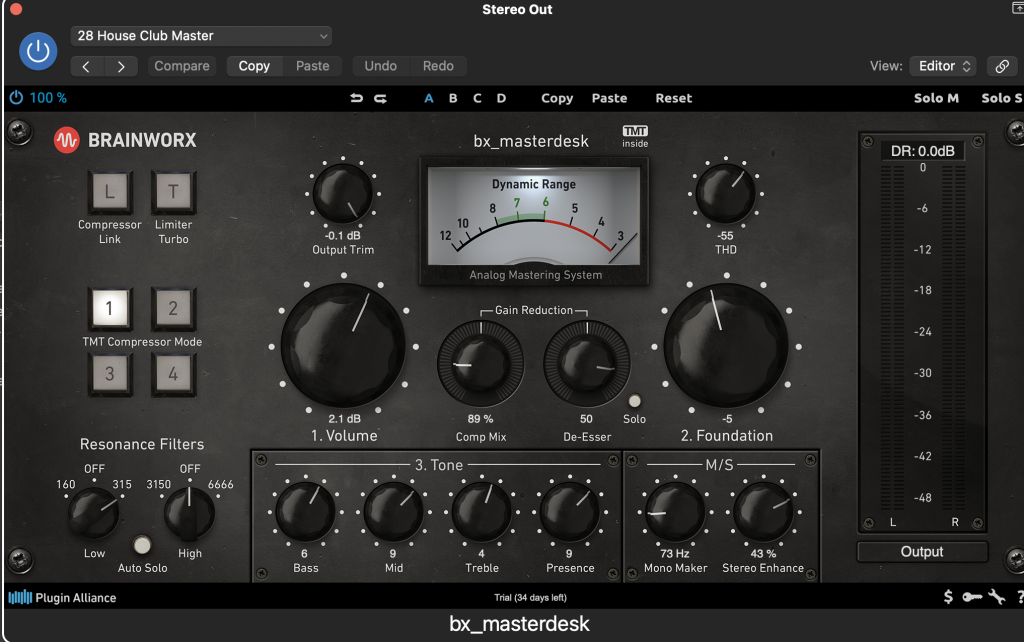Image resolution: width=1024 pixels, height=642 pixels.
Task: Click the top toolbar Copy button
Action: pyautogui.click(x=254, y=66)
